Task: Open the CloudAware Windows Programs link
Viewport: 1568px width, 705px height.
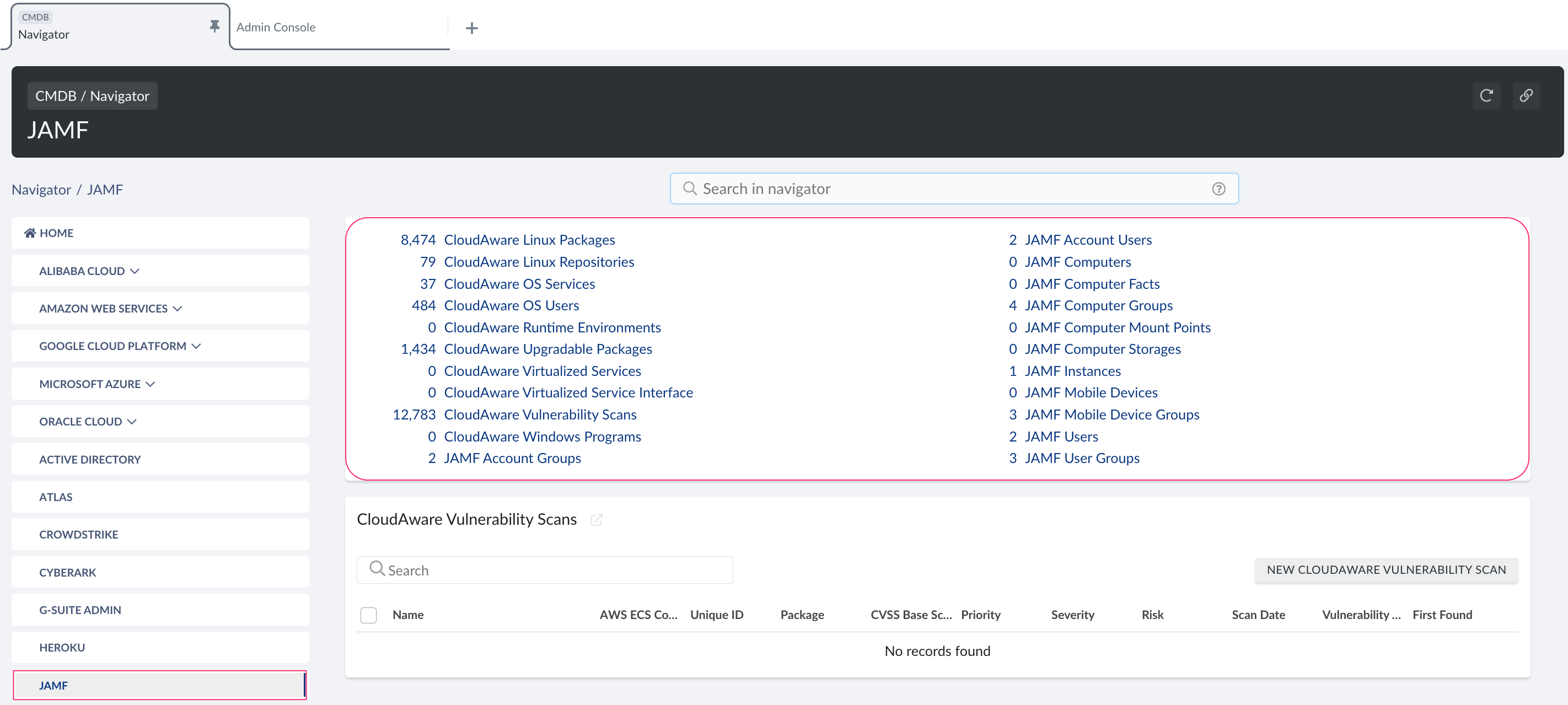Action: coord(543,437)
